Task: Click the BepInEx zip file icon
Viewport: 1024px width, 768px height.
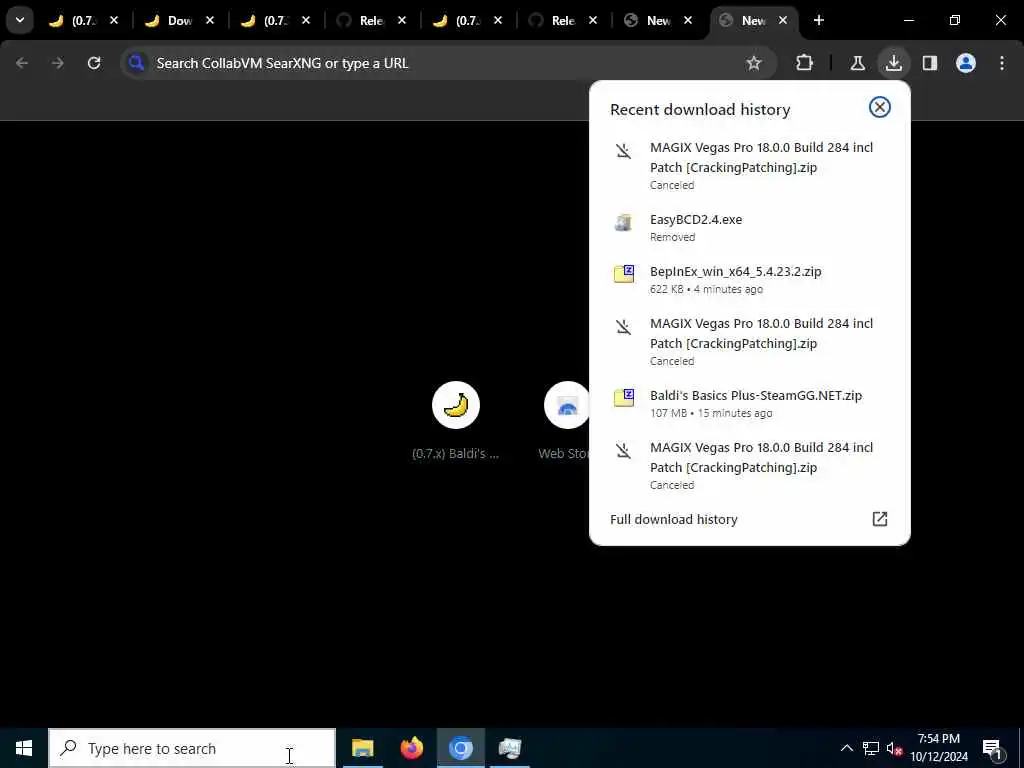Action: [x=624, y=274]
